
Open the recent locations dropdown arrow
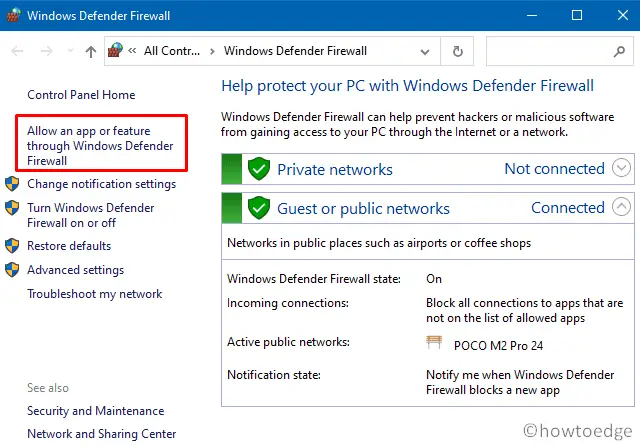70,51
